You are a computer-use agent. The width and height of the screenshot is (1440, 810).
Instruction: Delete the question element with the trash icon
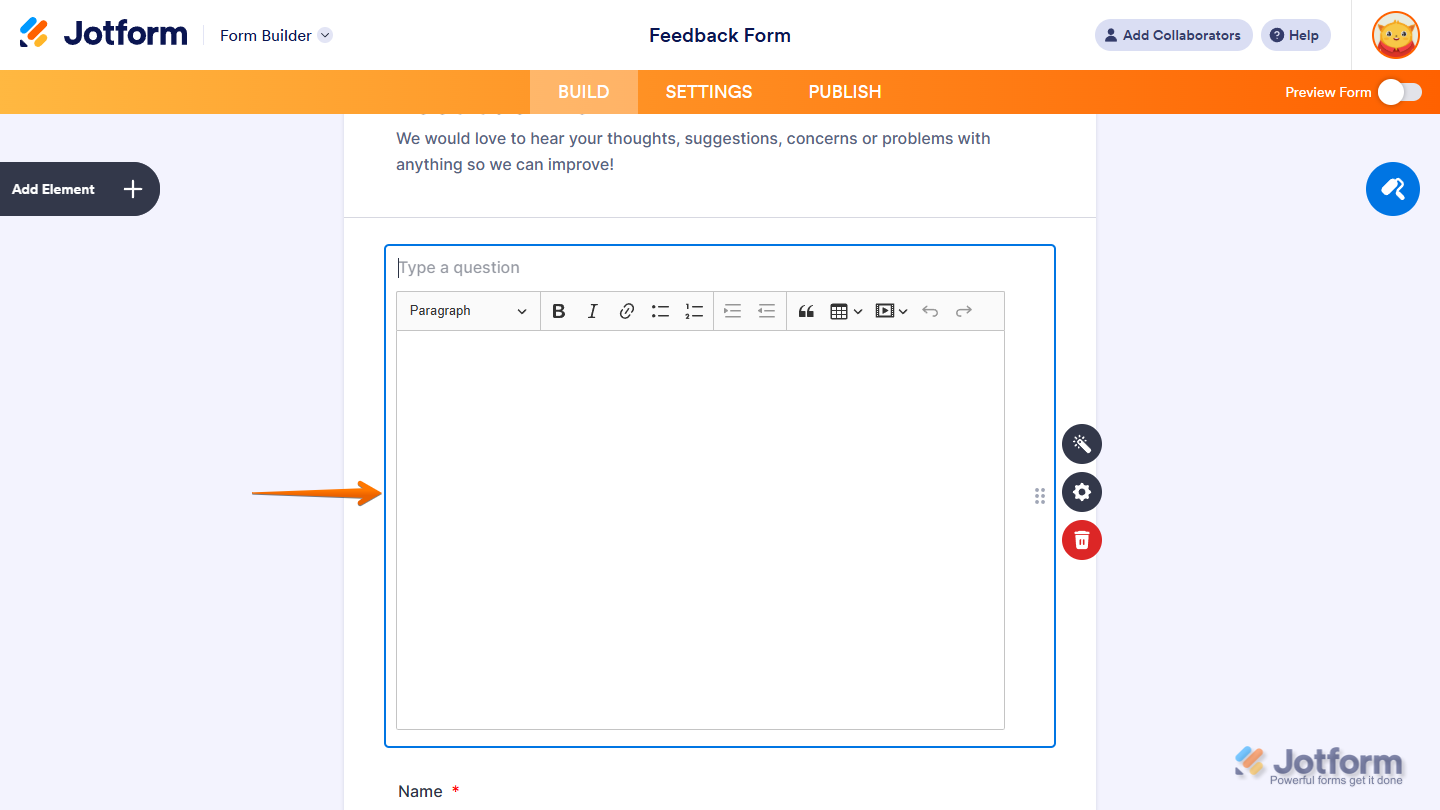point(1081,539)
